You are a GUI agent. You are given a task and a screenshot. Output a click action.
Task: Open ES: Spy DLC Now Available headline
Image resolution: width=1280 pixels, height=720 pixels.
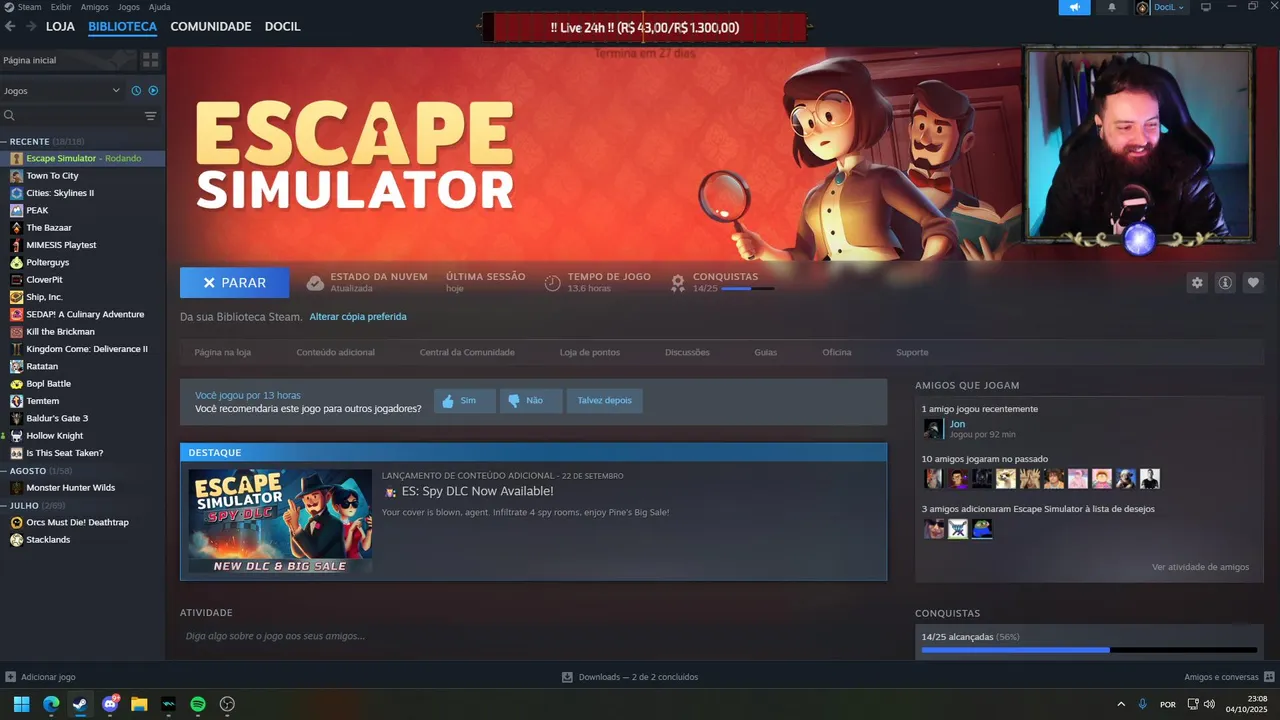click(x=477, y=491)
